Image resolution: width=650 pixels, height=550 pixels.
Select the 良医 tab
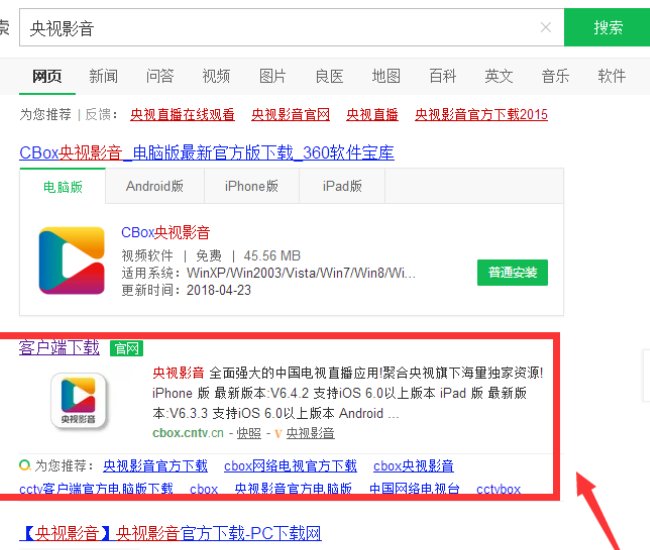tap(329, 76)
